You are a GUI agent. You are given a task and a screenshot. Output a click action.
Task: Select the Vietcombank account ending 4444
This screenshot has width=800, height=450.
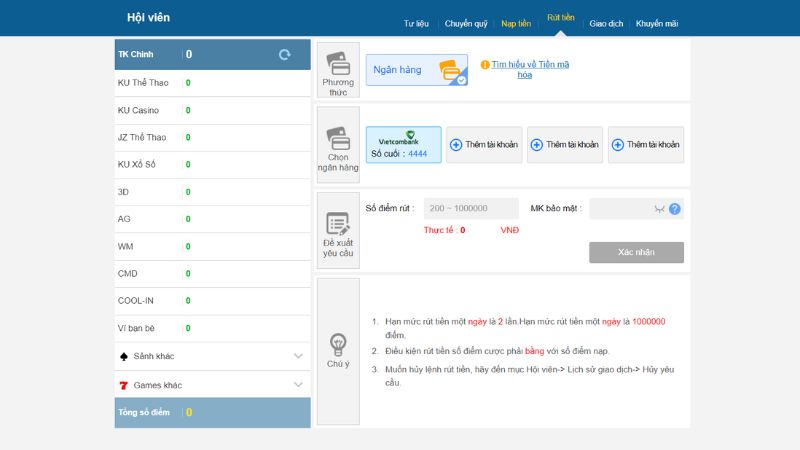(x=403, y=145)
